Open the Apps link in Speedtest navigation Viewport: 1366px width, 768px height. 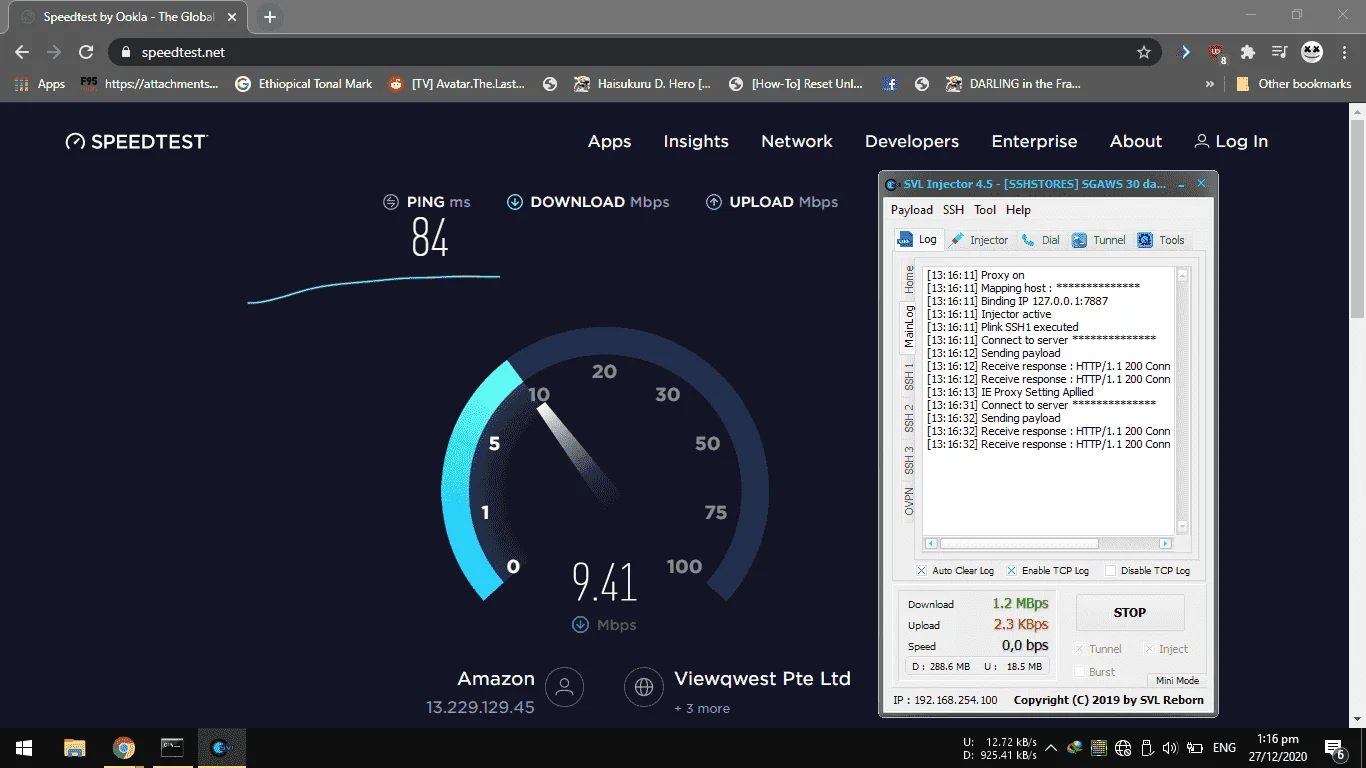click(610, 142)
